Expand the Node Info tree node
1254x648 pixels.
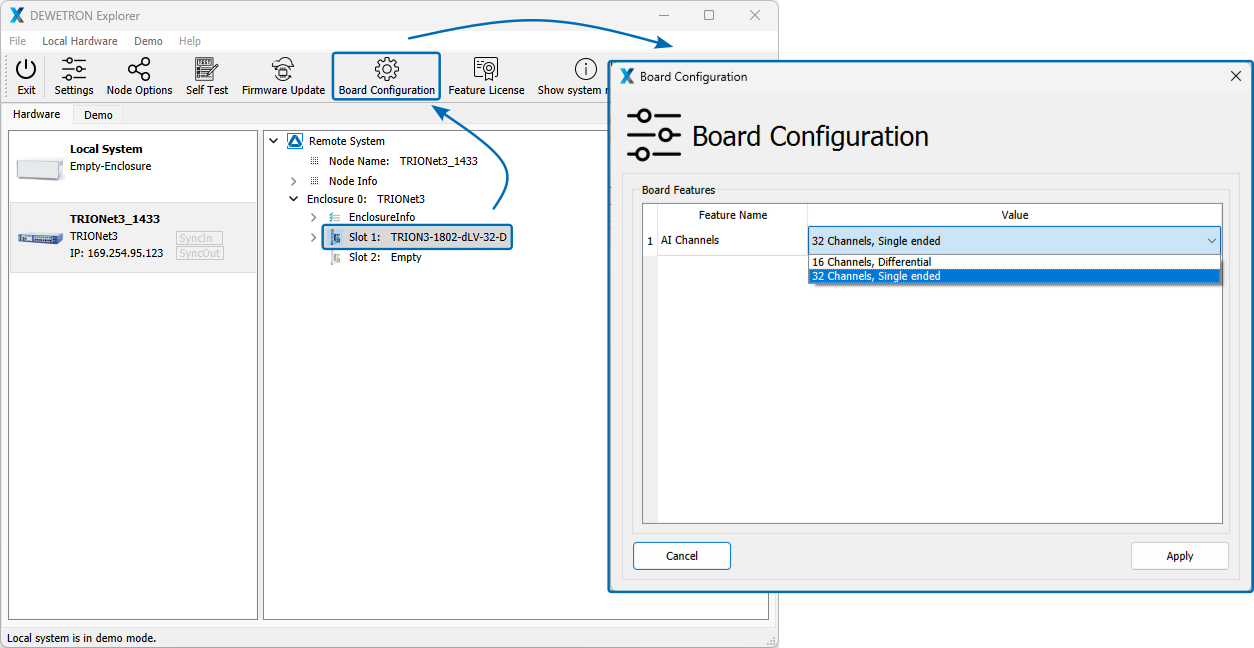pos(293,181)
